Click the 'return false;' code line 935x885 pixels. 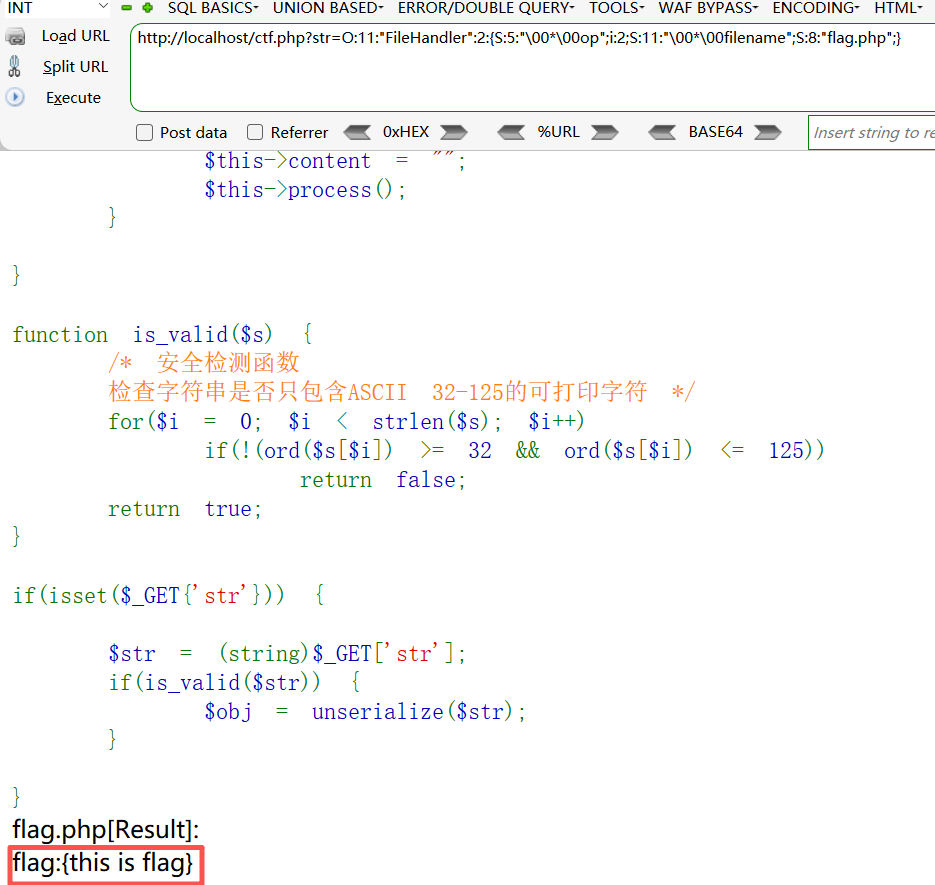pos(382,480)
